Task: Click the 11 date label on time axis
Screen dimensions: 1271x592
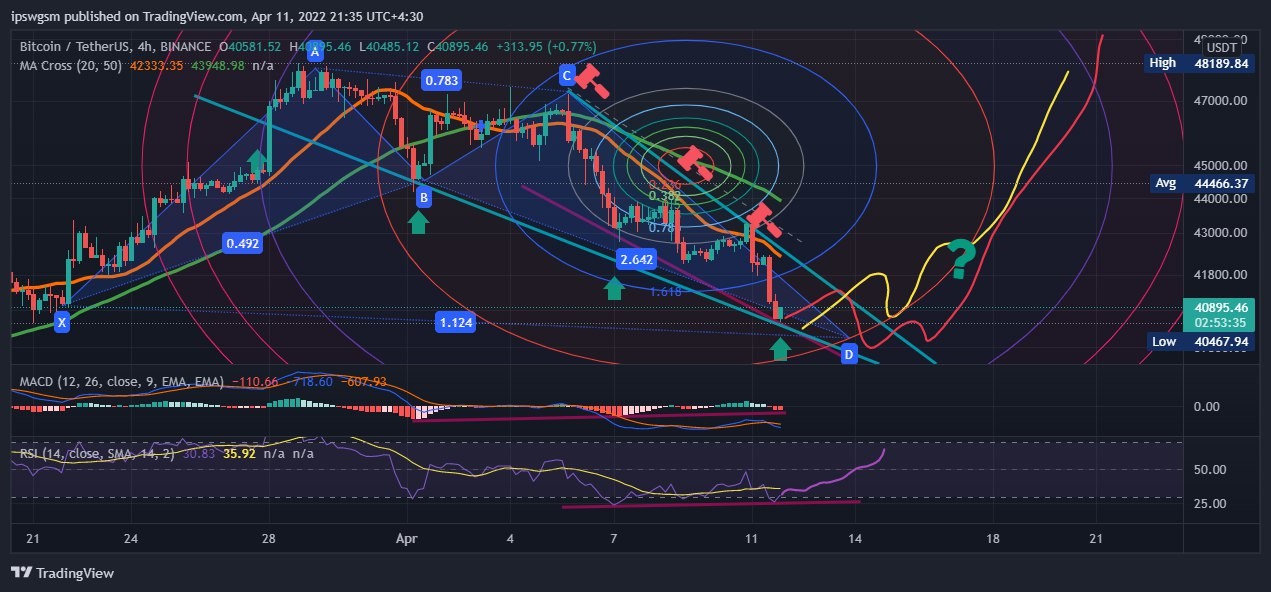Action: 751,538
